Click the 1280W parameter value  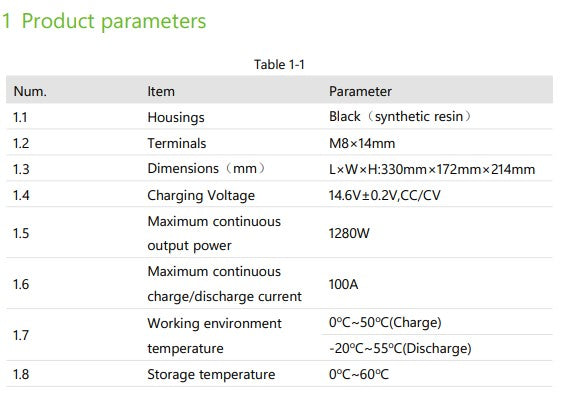tap(349, 233)
